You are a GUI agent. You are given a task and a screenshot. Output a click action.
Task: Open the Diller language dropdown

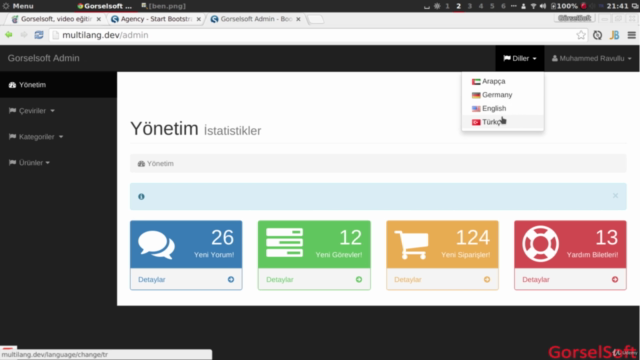click(520, 58)
